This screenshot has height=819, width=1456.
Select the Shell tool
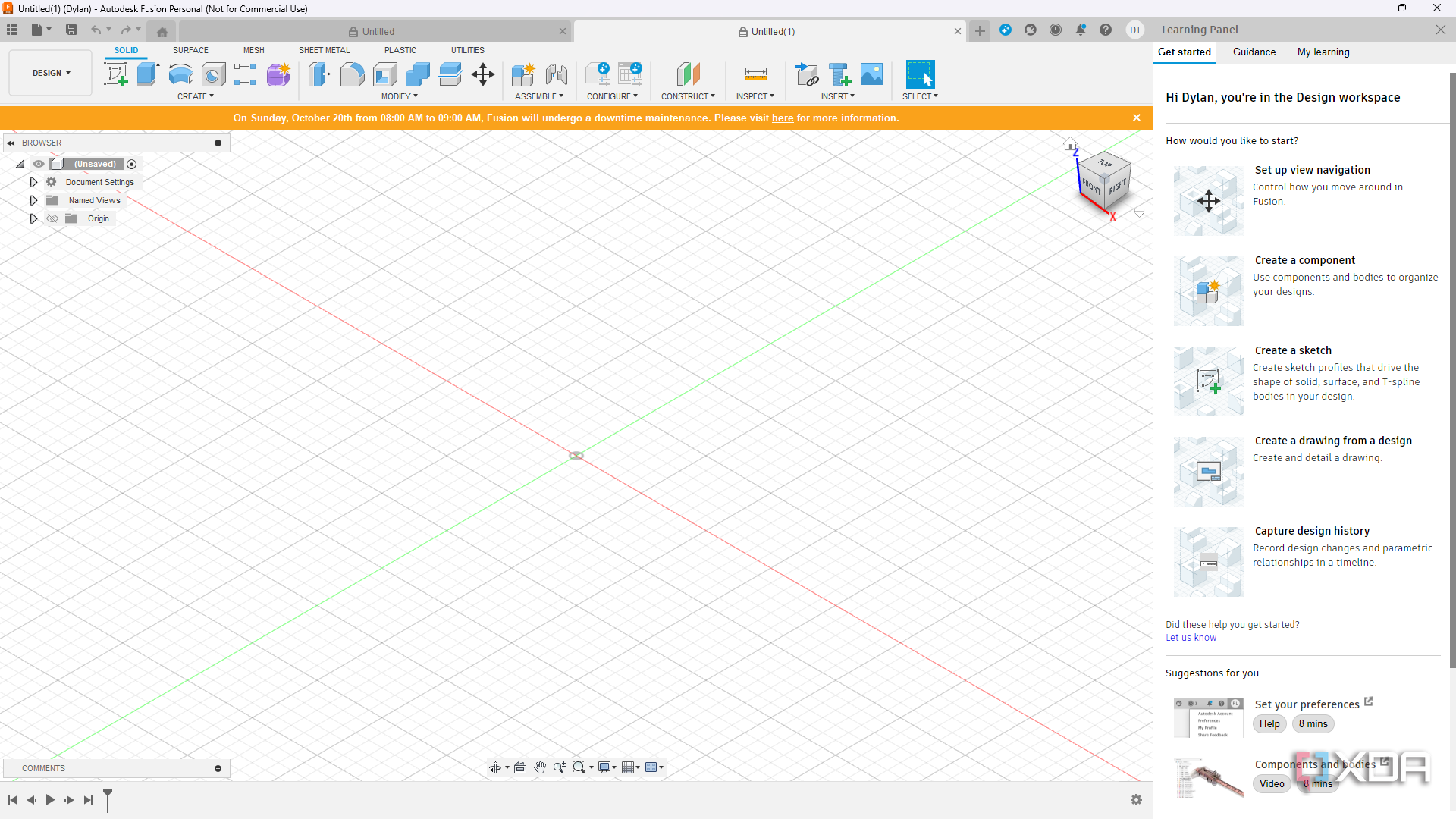385,74
